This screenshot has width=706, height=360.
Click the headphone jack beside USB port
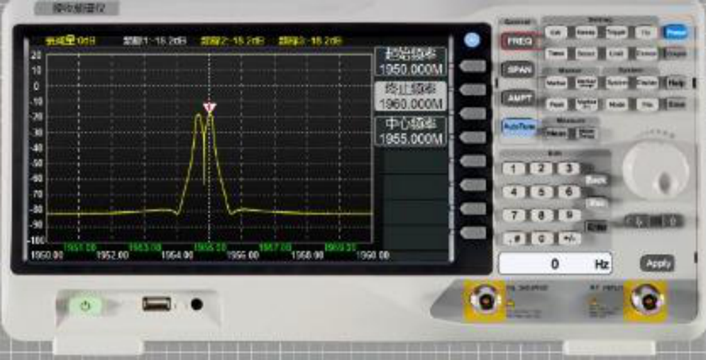pyautogui.click(x=196, y=305)
